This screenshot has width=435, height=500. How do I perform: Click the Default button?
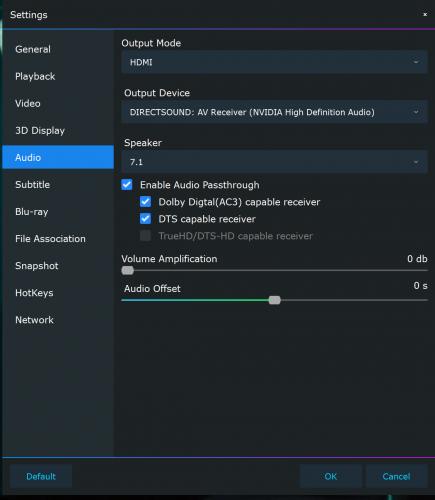41,476
